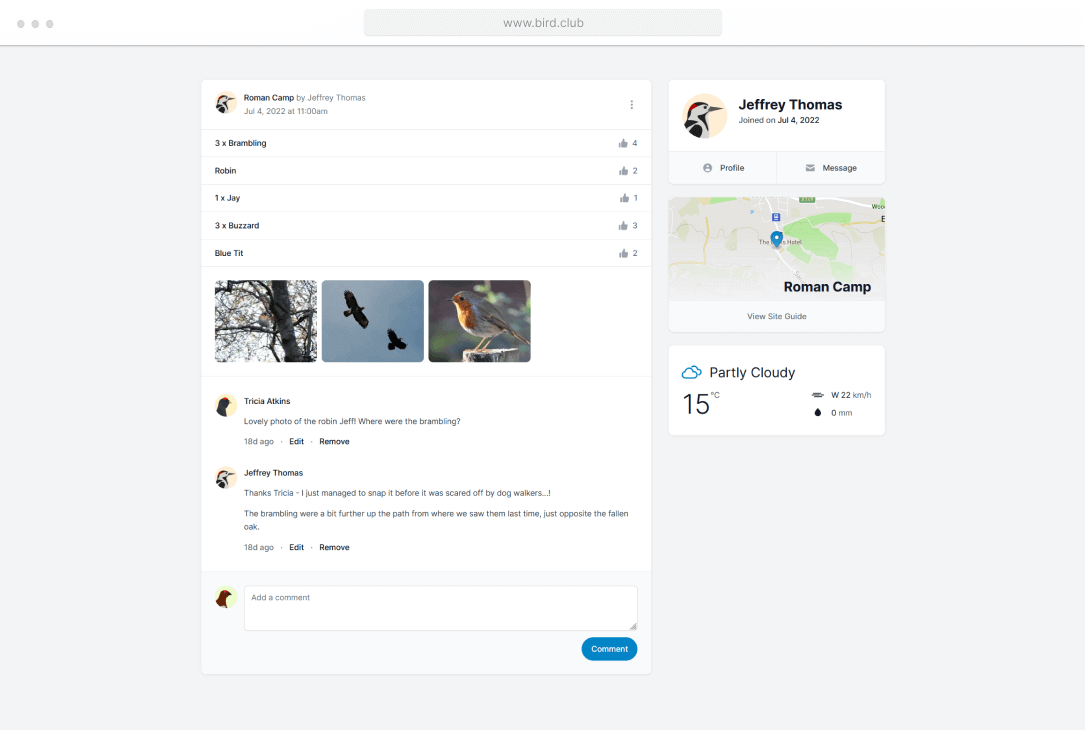Image resolution: width=1085 pixels, height=730 pixels.
Task: Like the 1 x Jay sighting
Action: 624,198
